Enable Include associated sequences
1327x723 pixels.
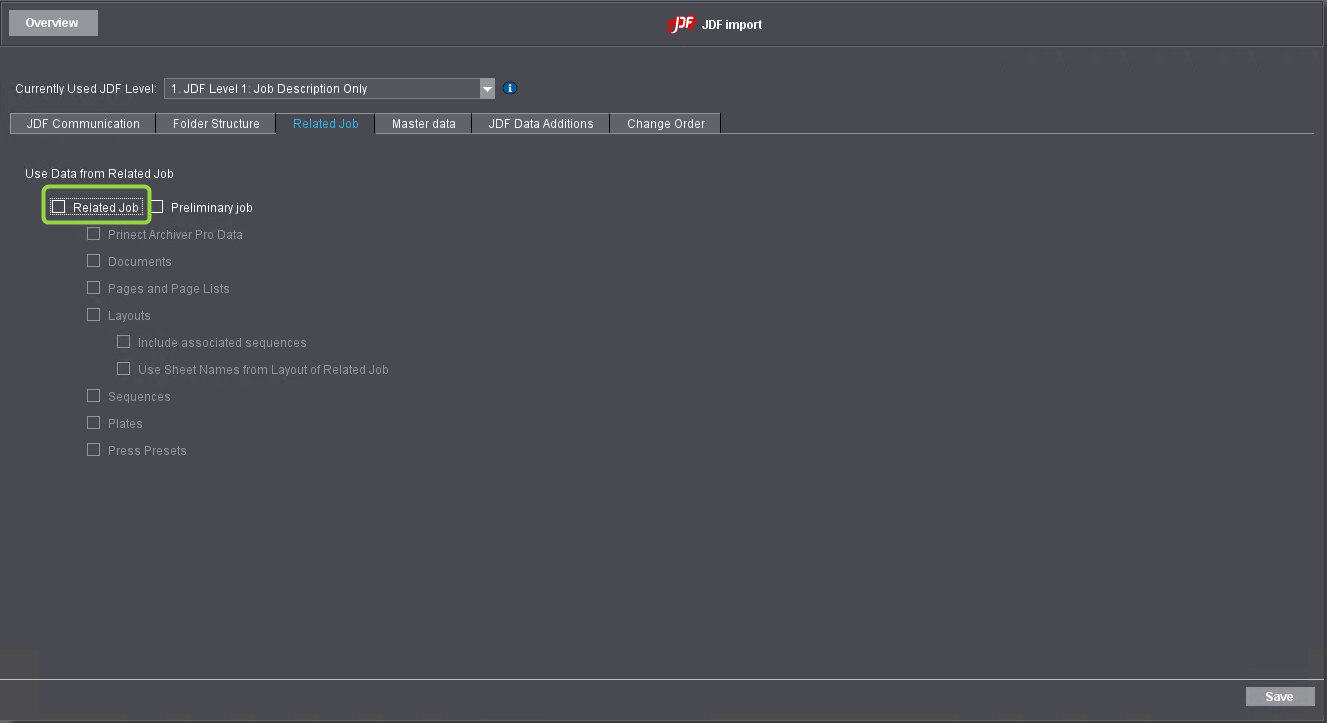(123, 341)
